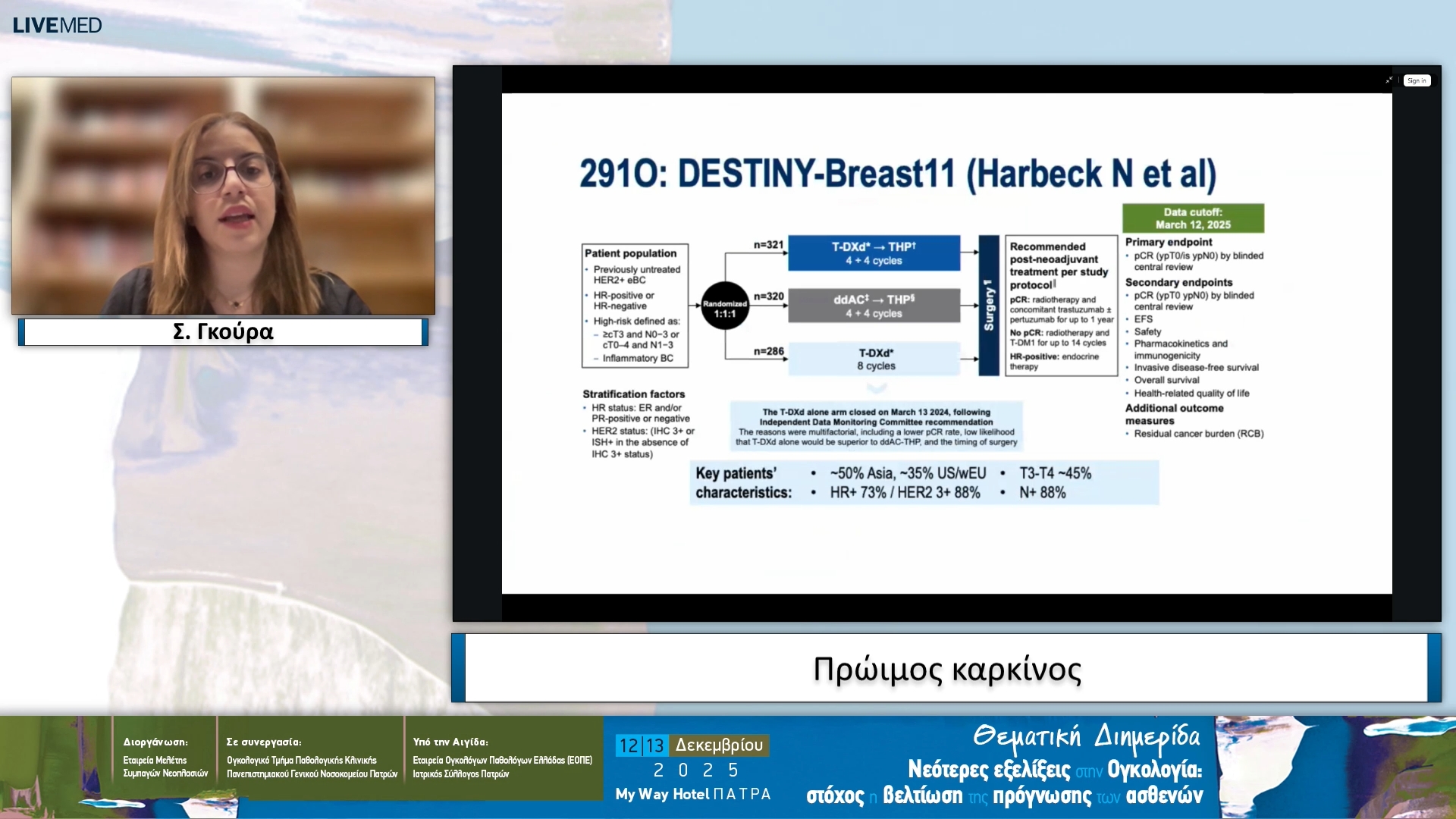Click the 12|13 Δεκεμβρίου date badge
The width and height of the screenshot is (1456, 819).
(692, 745)
